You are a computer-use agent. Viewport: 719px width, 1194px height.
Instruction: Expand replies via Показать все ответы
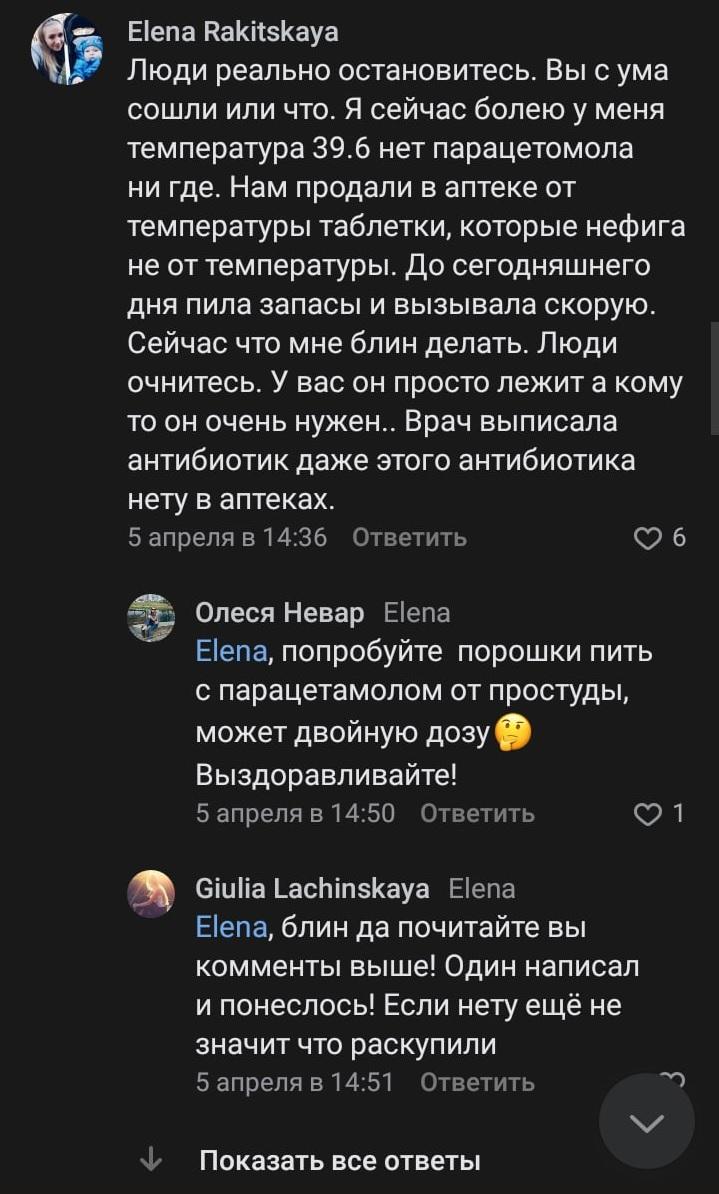pos(340,1161)
